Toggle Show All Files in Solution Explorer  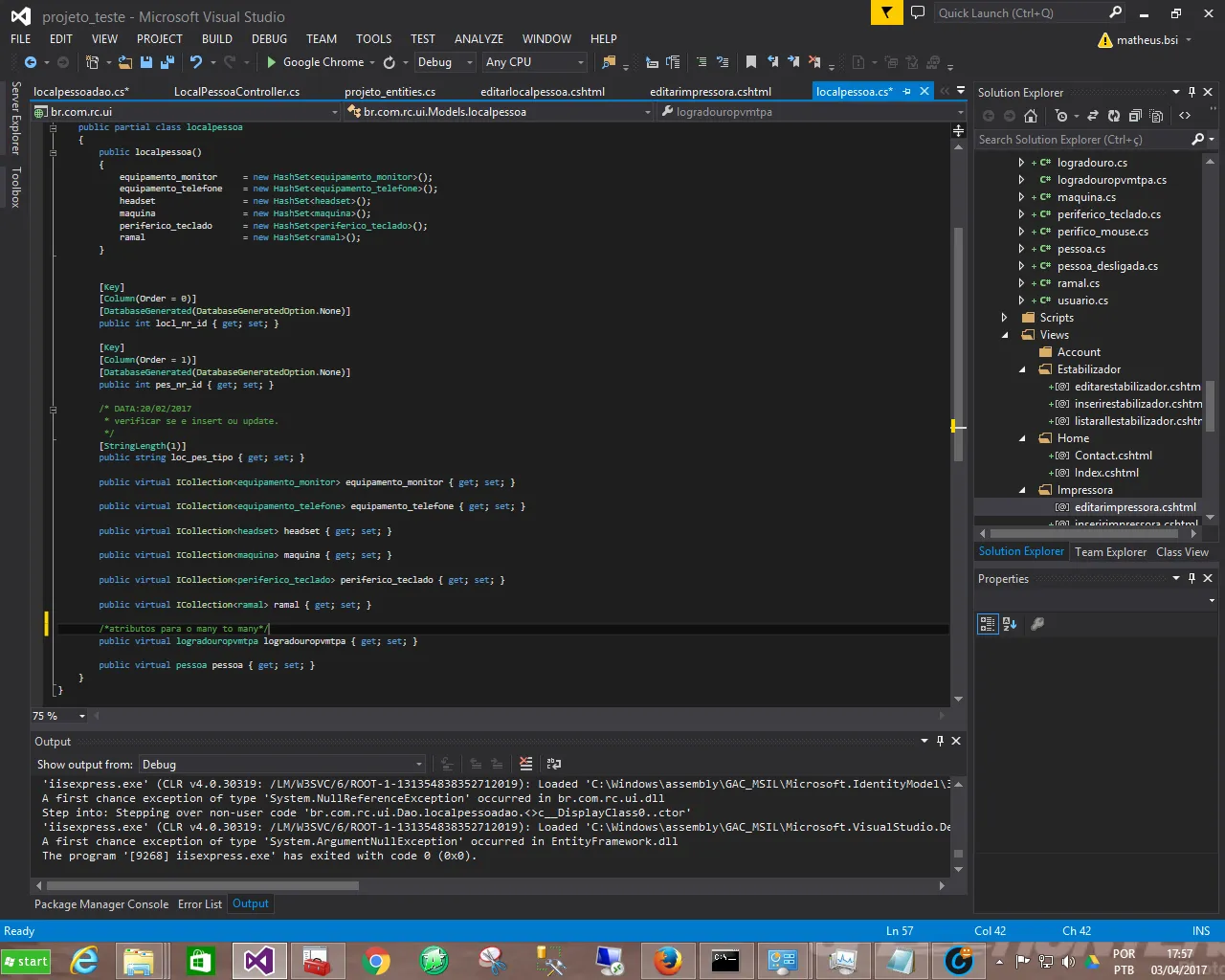coord(1156,116)
